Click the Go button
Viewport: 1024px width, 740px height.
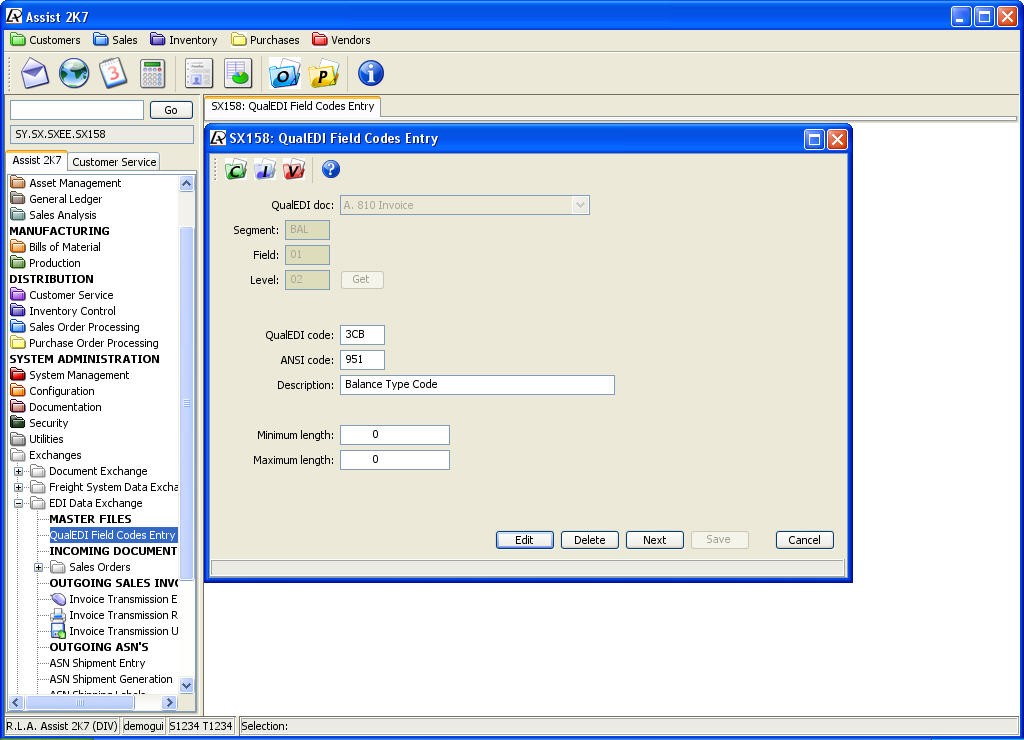pyautogui.click(x=171, y=110)
